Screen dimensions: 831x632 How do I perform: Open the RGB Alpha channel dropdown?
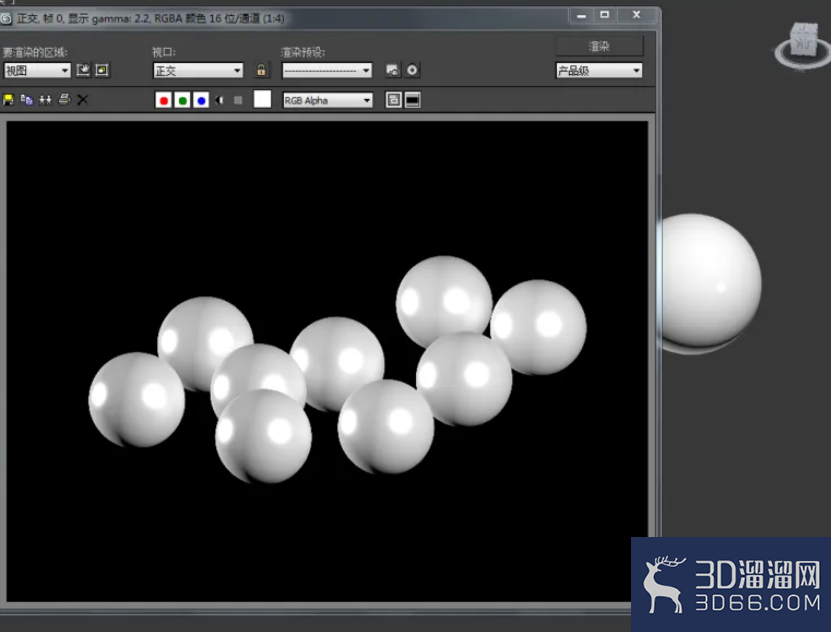(x=327, y=100)
